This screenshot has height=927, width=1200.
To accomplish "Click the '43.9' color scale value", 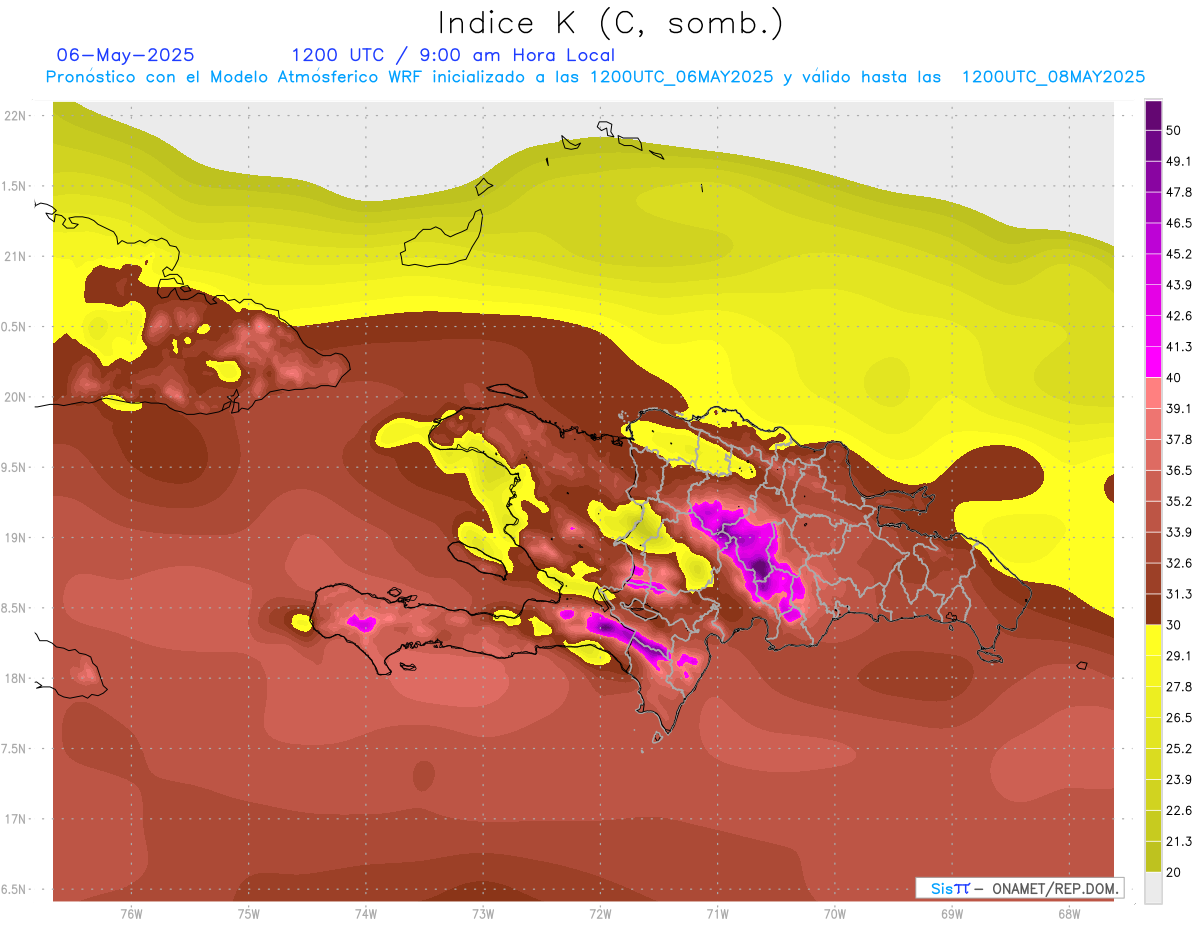I will [1179, 285].
